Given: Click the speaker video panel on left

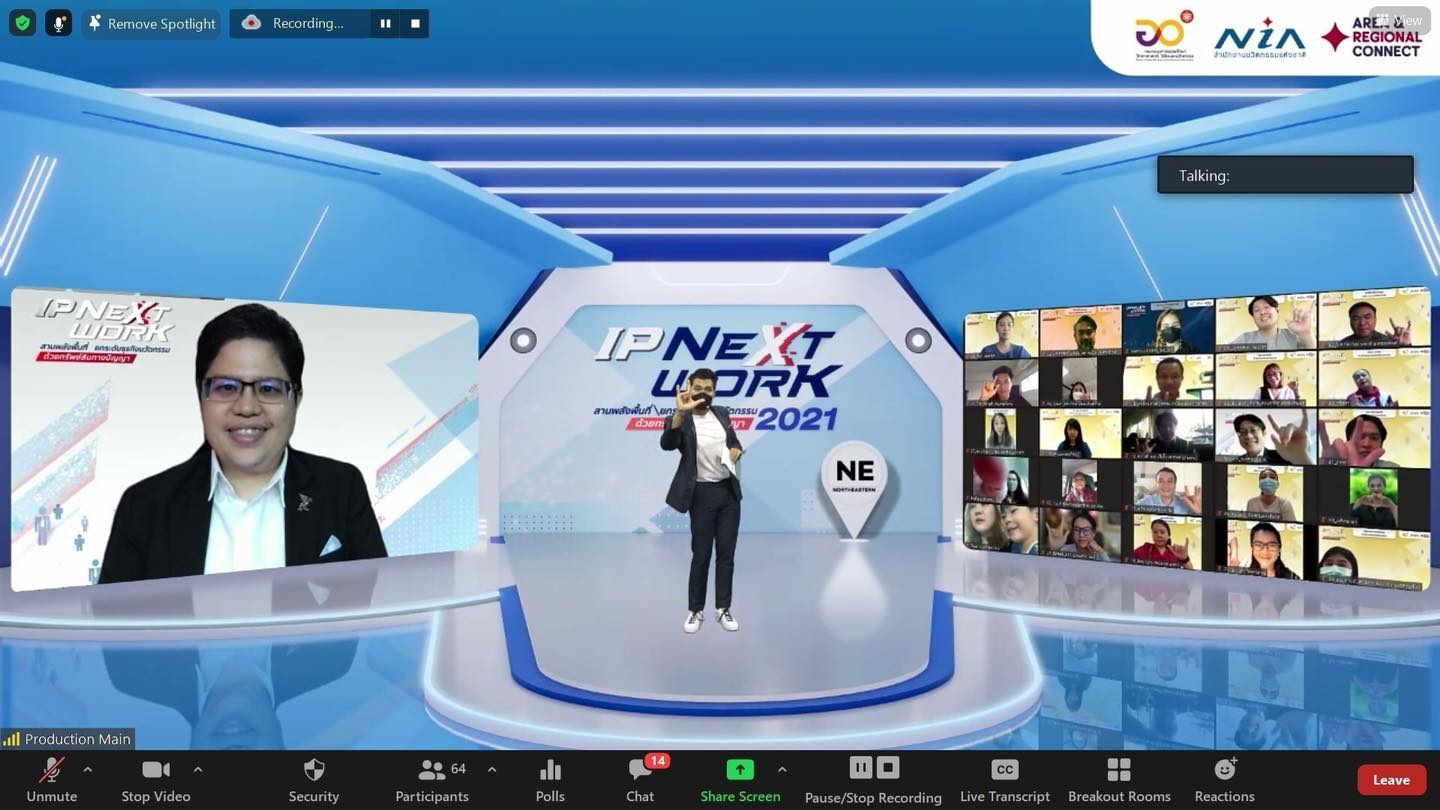Looking at the screenshot, I should point(244,438).
